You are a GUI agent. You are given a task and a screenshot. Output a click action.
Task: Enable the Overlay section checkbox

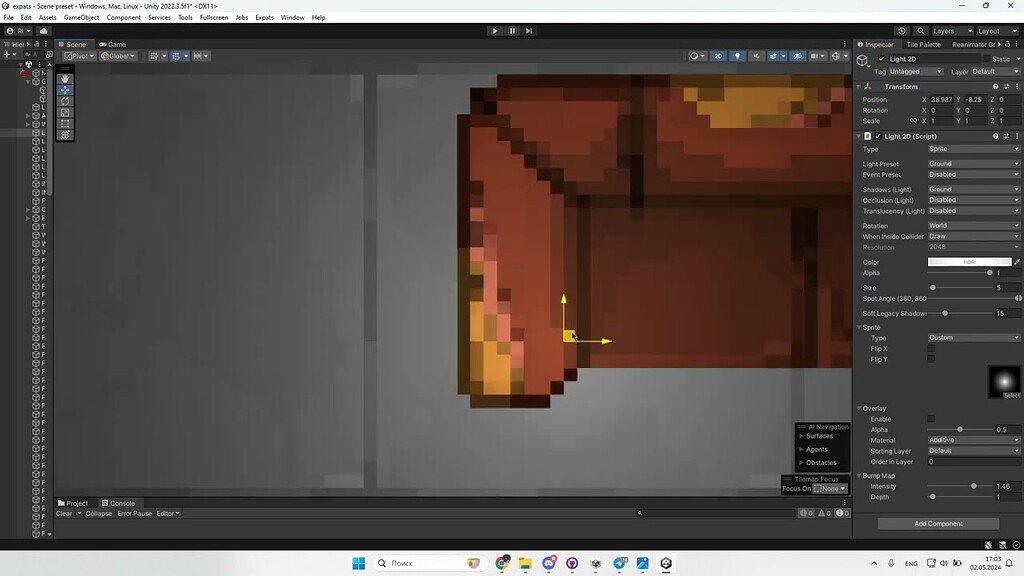pos(930,418)
